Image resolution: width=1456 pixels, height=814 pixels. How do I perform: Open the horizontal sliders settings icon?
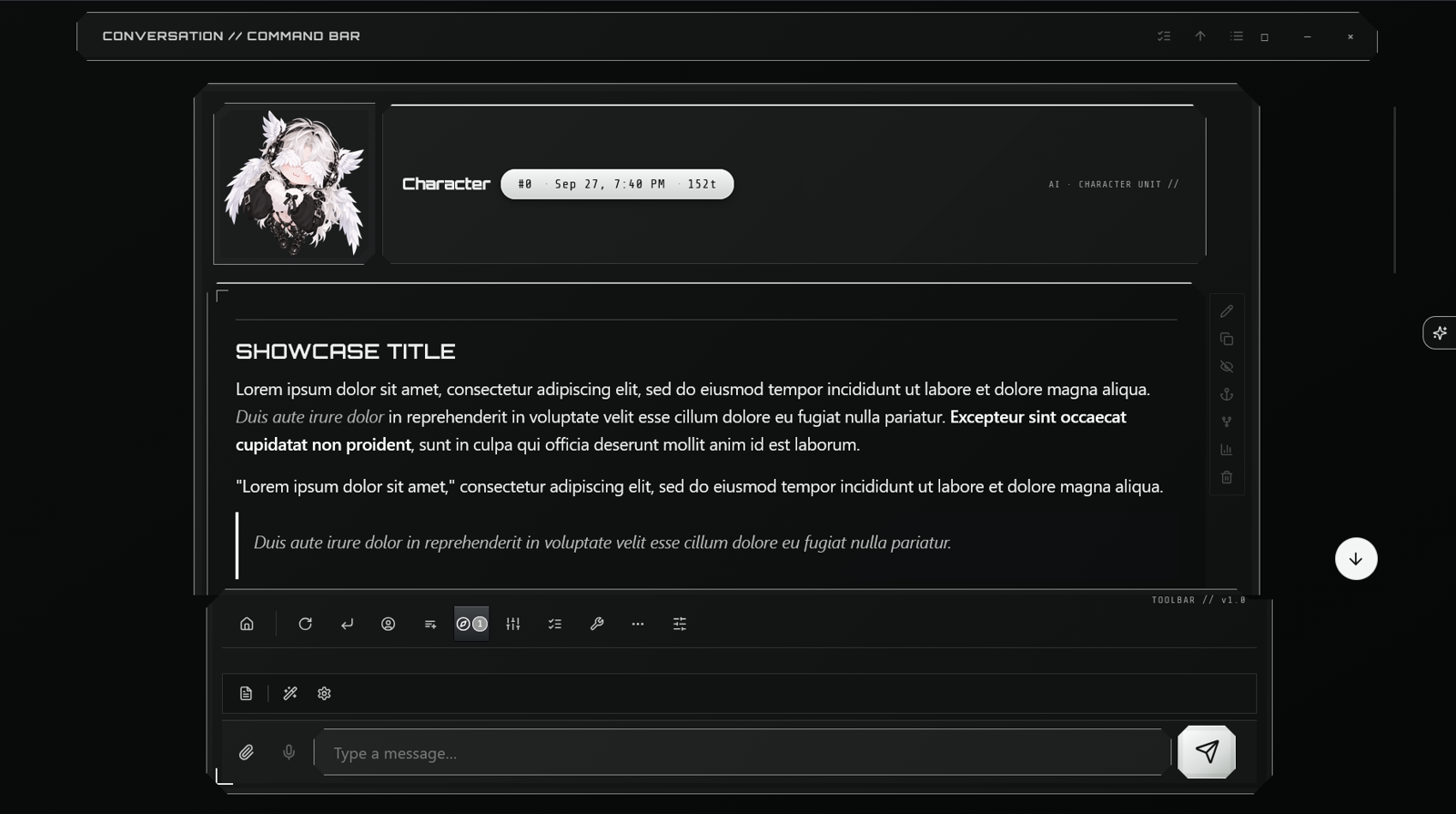680,624
